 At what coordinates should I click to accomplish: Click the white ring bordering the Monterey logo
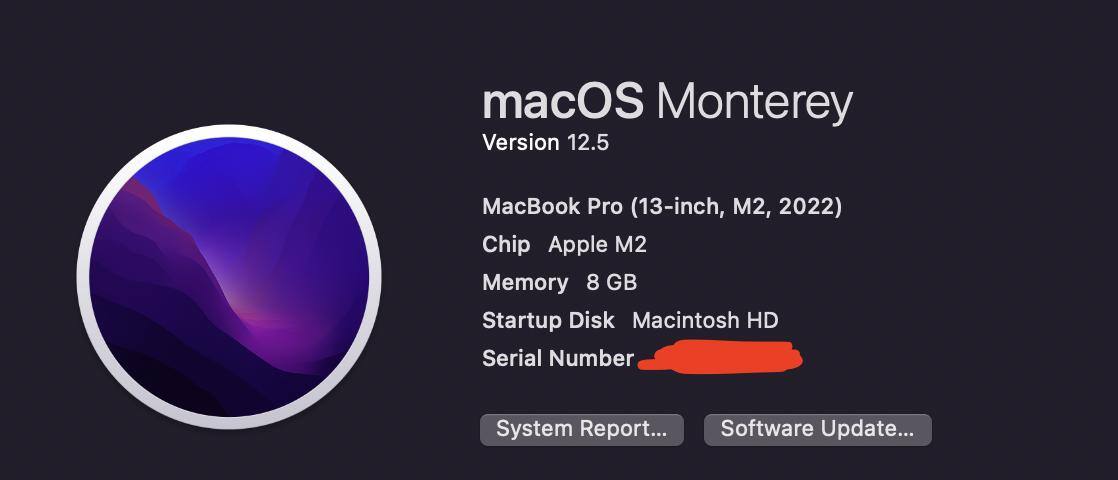(x=84, y=277)
